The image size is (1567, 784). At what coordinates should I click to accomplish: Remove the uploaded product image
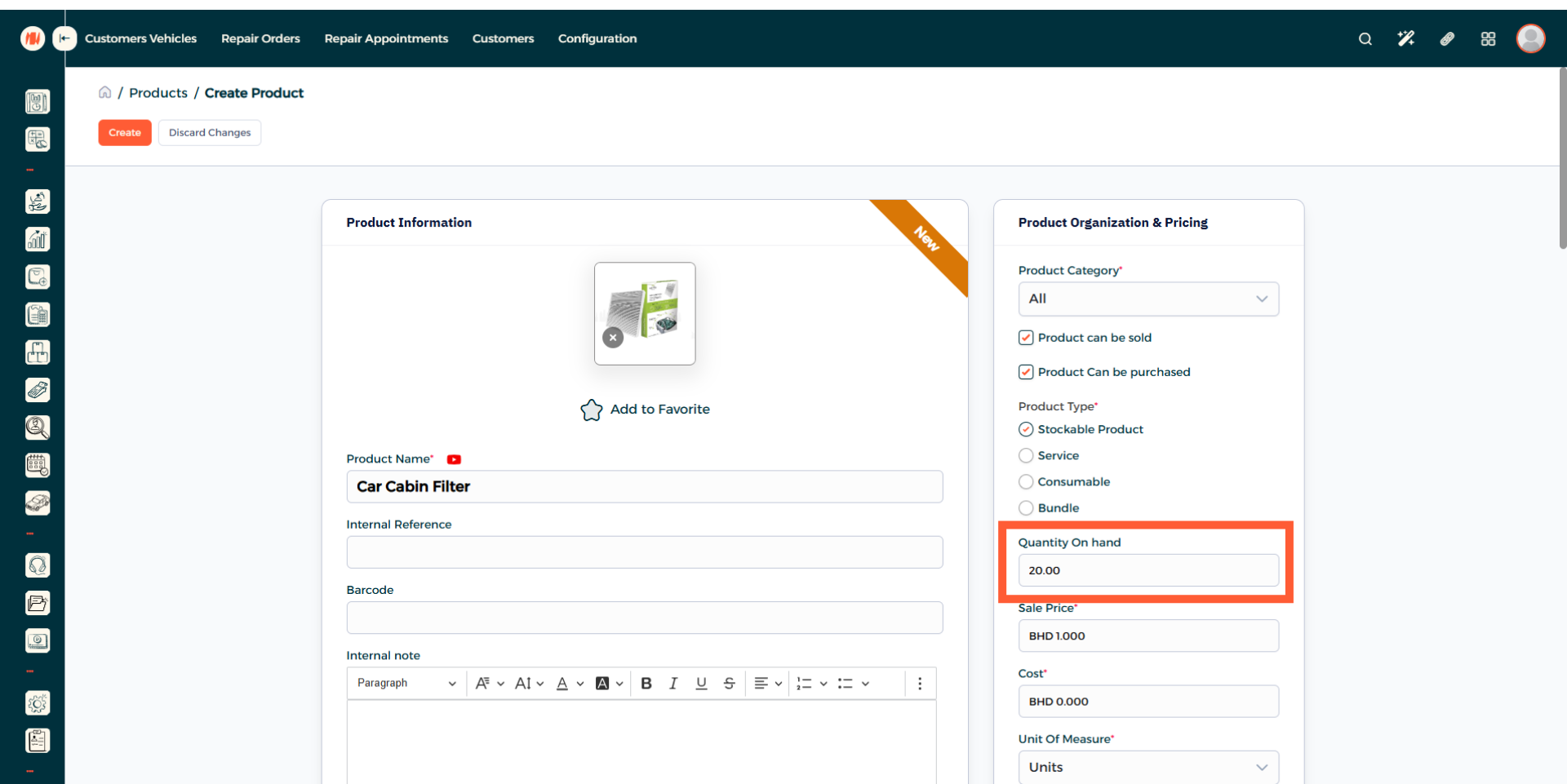point(613,337)
